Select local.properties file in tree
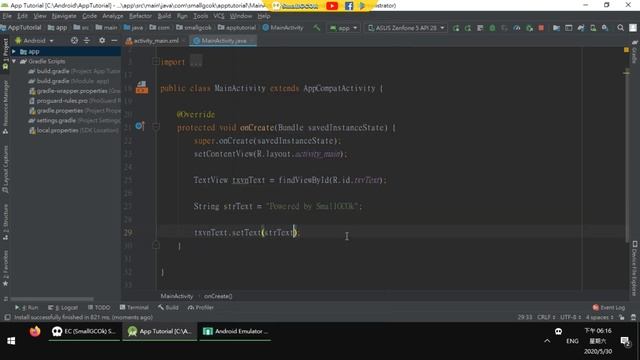640x360 pixels. click(73, 130)
